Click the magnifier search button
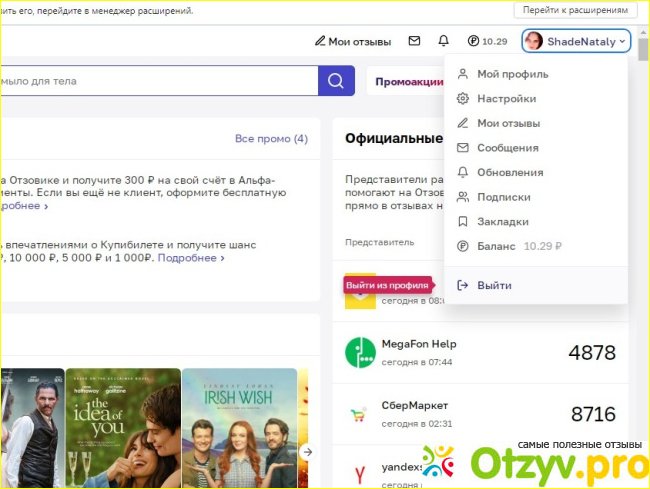 [336, 81]
